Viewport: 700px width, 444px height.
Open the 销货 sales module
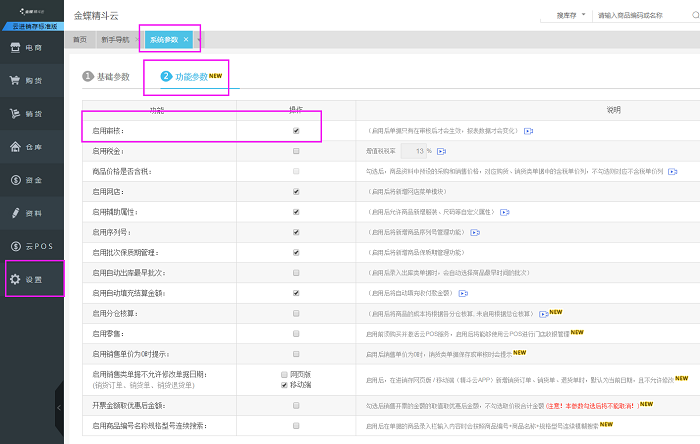[31, 114]
